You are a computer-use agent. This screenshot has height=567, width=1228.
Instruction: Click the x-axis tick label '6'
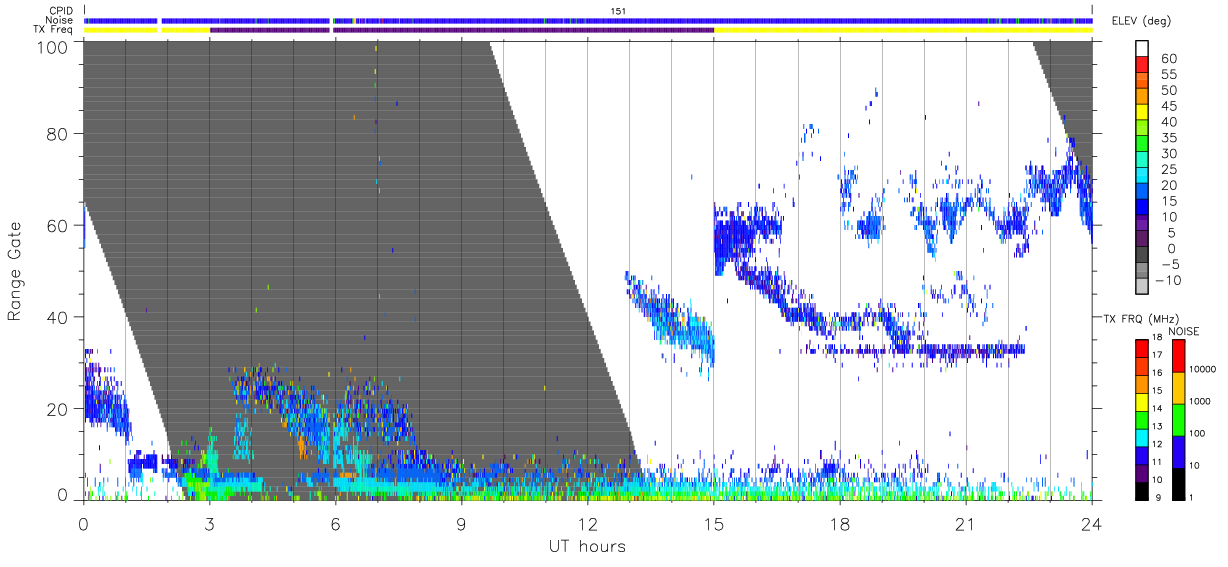click(335, 524)
